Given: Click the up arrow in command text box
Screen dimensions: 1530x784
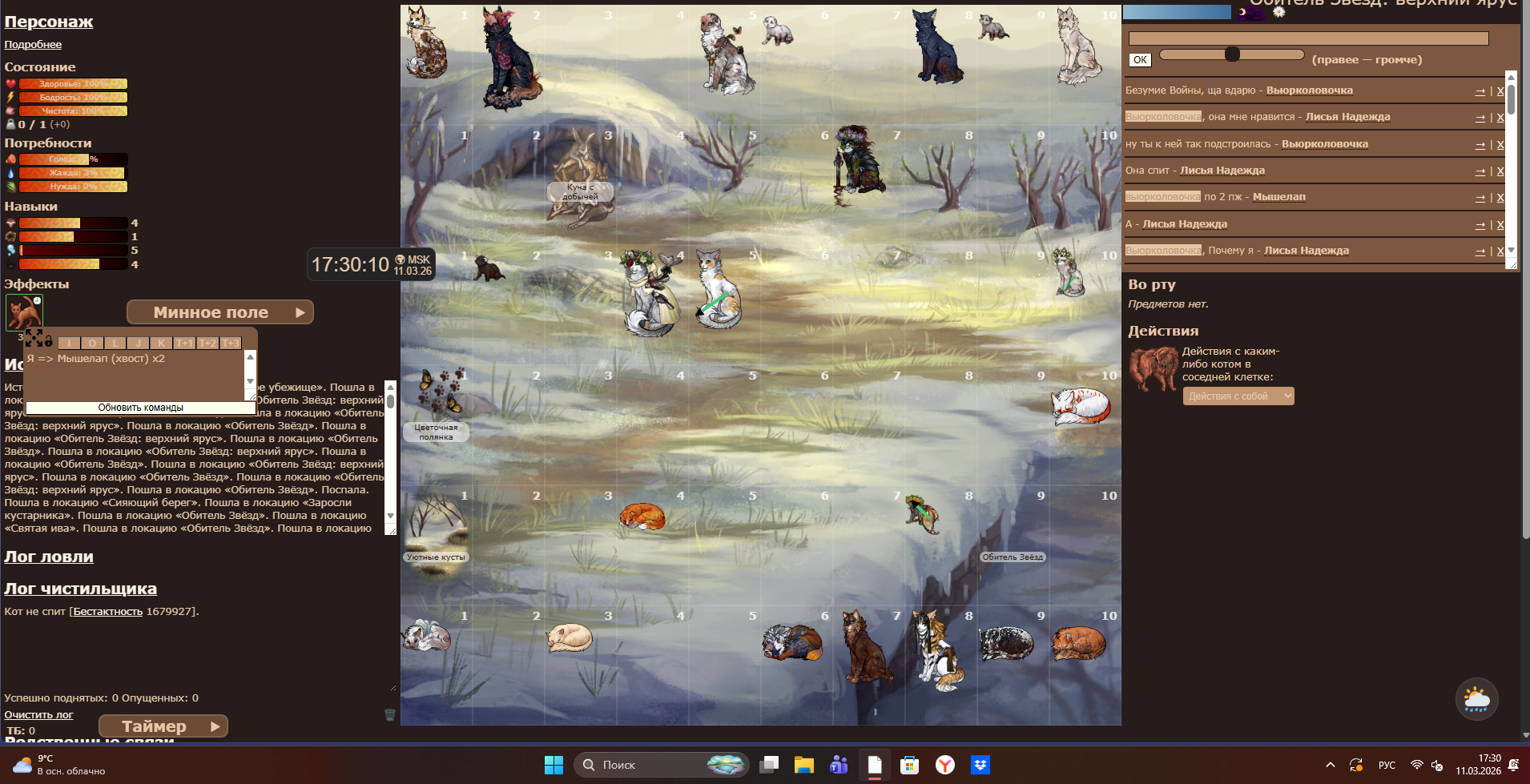Looking at the screenshot, I should (250, 357).
